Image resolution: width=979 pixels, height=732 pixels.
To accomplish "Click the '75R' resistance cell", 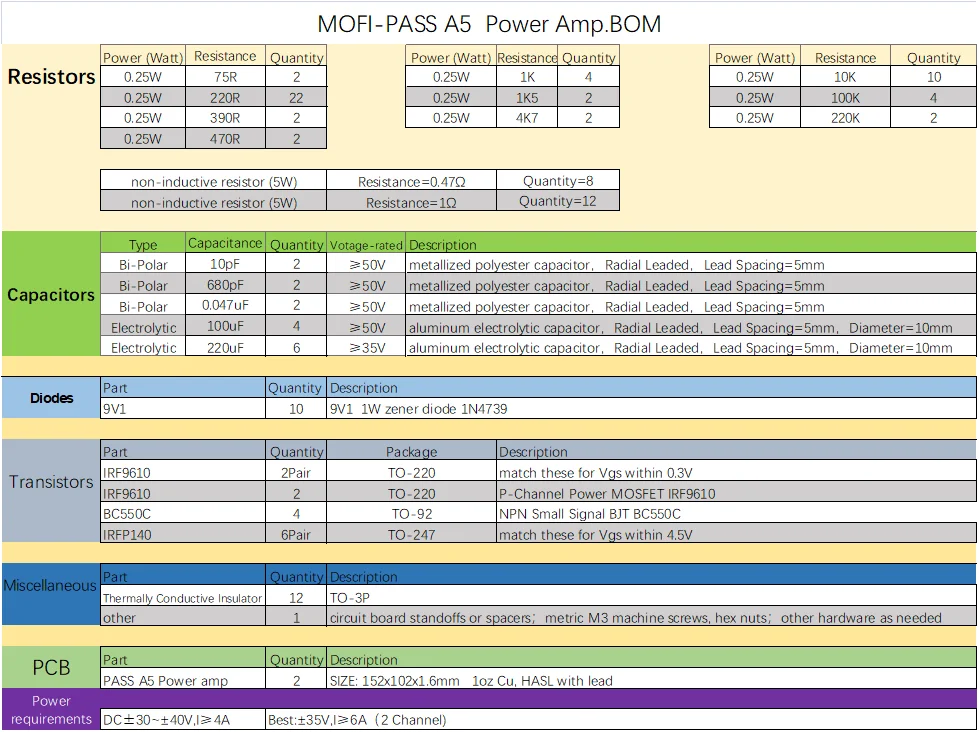I will (x=225, y=77).
